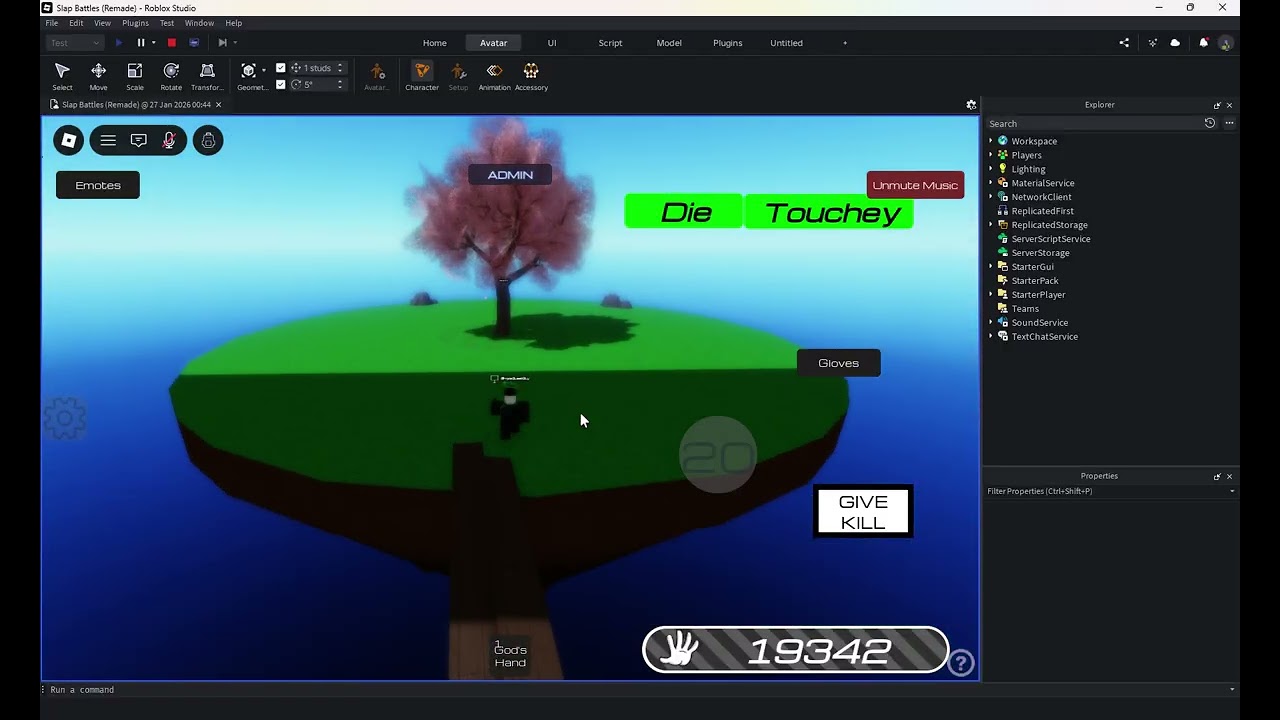Viewport: 1280px width, 720px height.
Task: Expand the Players node
Action: click(x=991, y=155)
